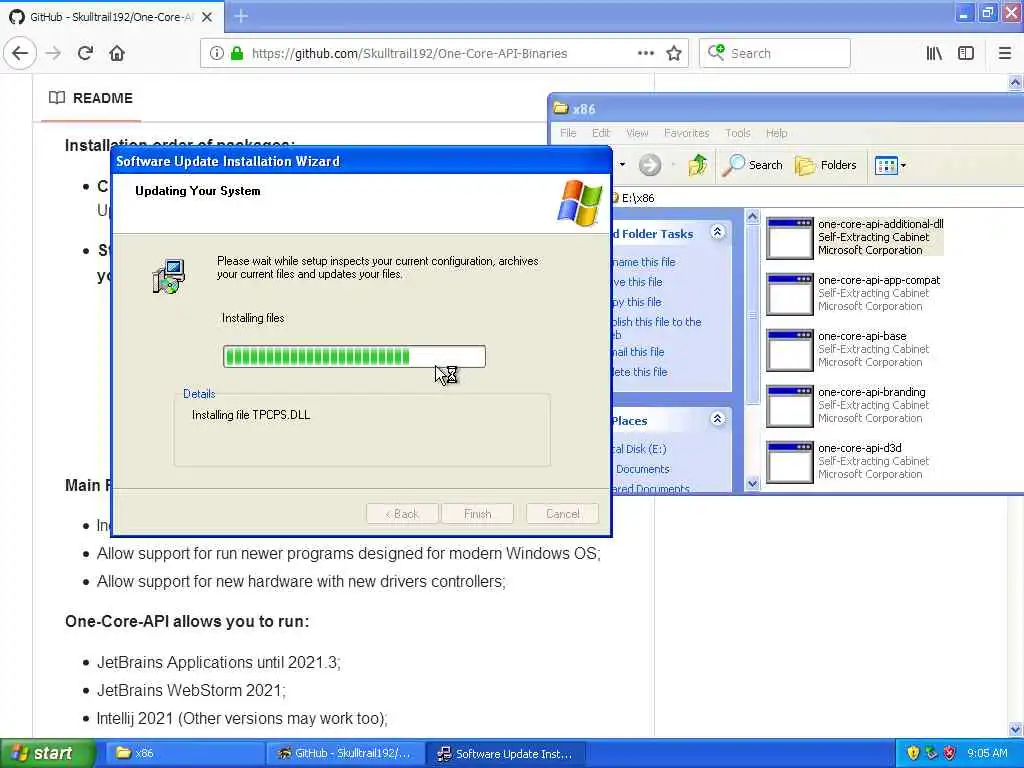This screenshot has width=1024, height=768.
Task: Collapse Other Places panel
Action: pos(717,419)
